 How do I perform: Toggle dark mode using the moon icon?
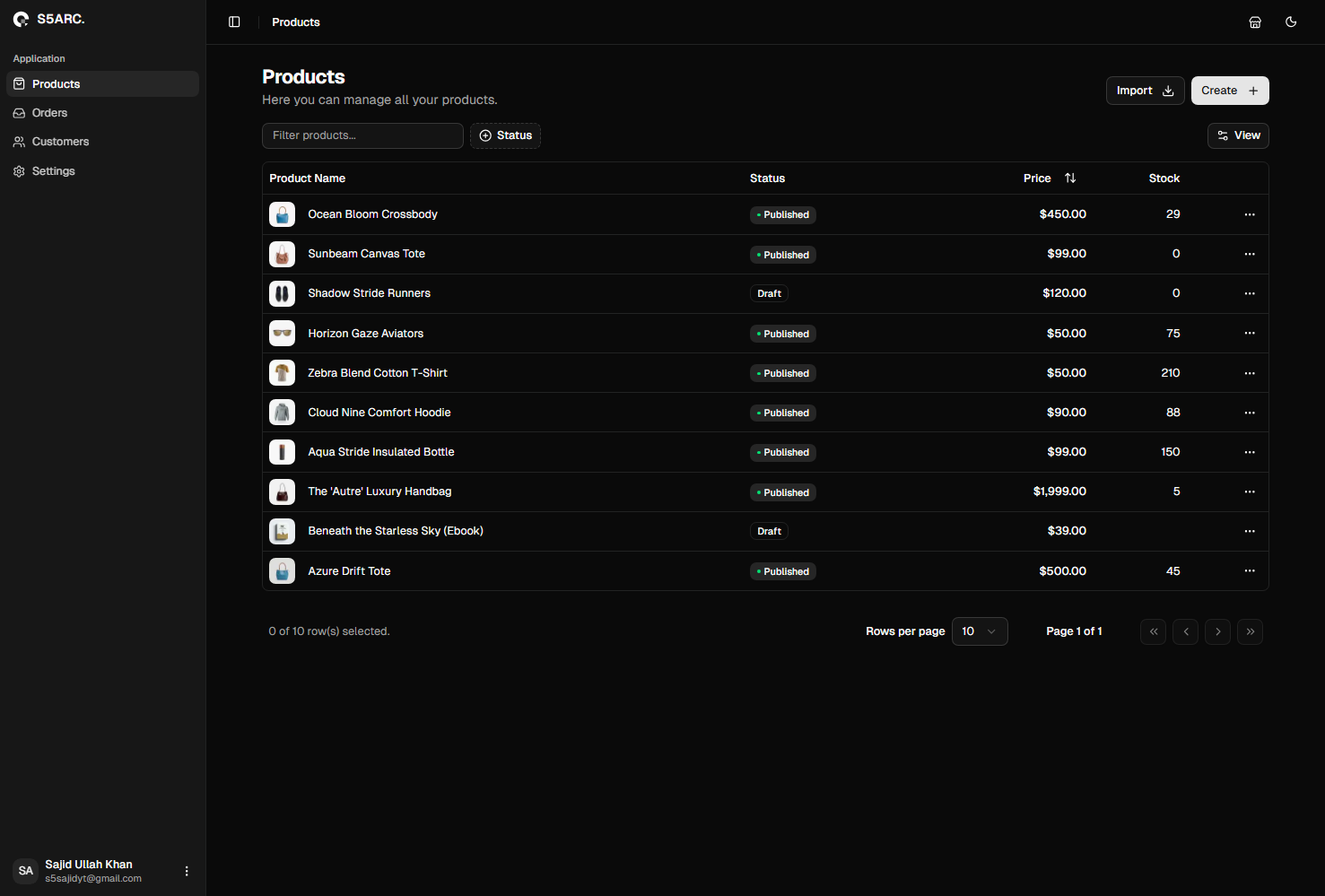1291,22
